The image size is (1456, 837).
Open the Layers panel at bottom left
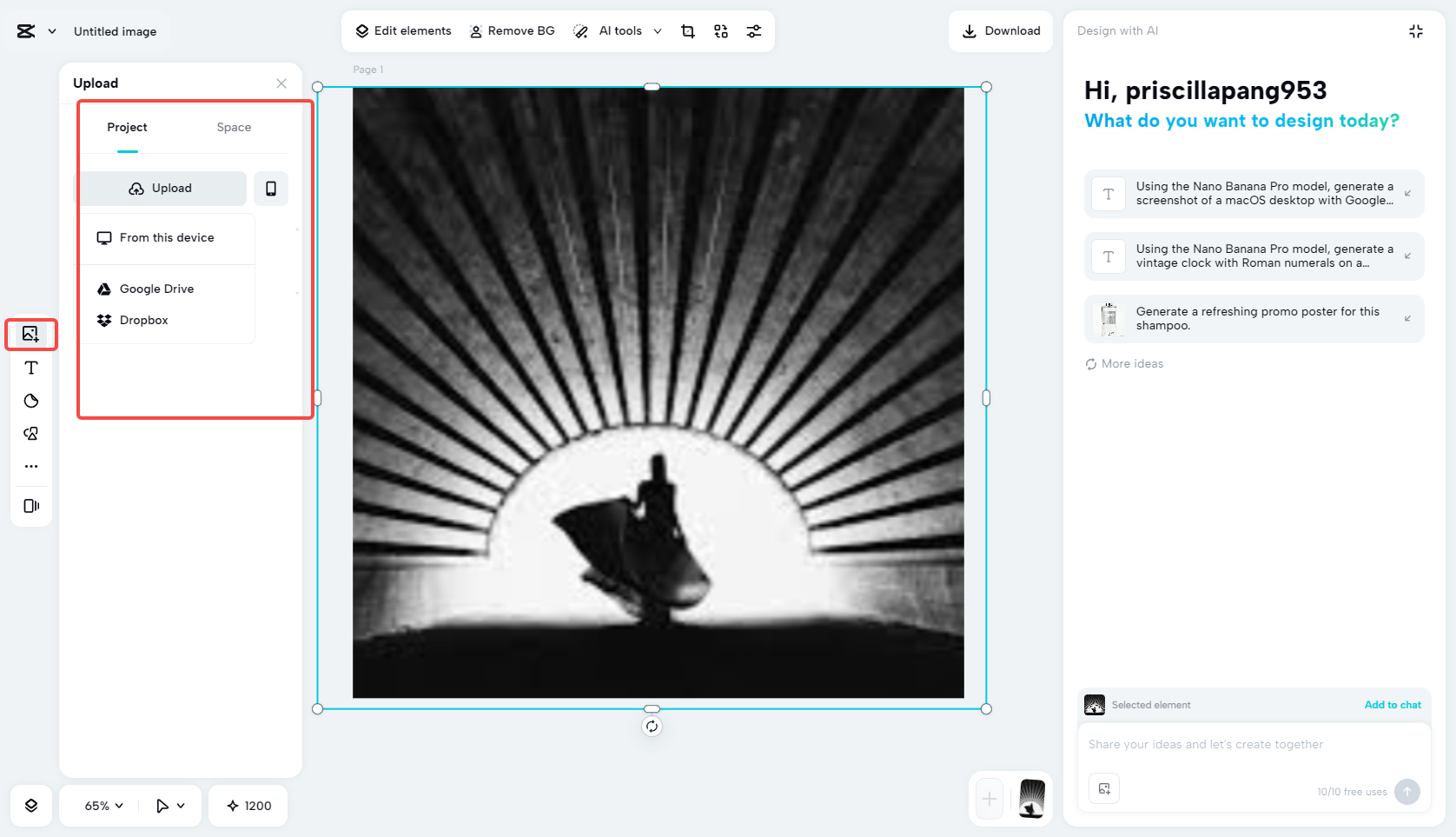click(30, 806)
